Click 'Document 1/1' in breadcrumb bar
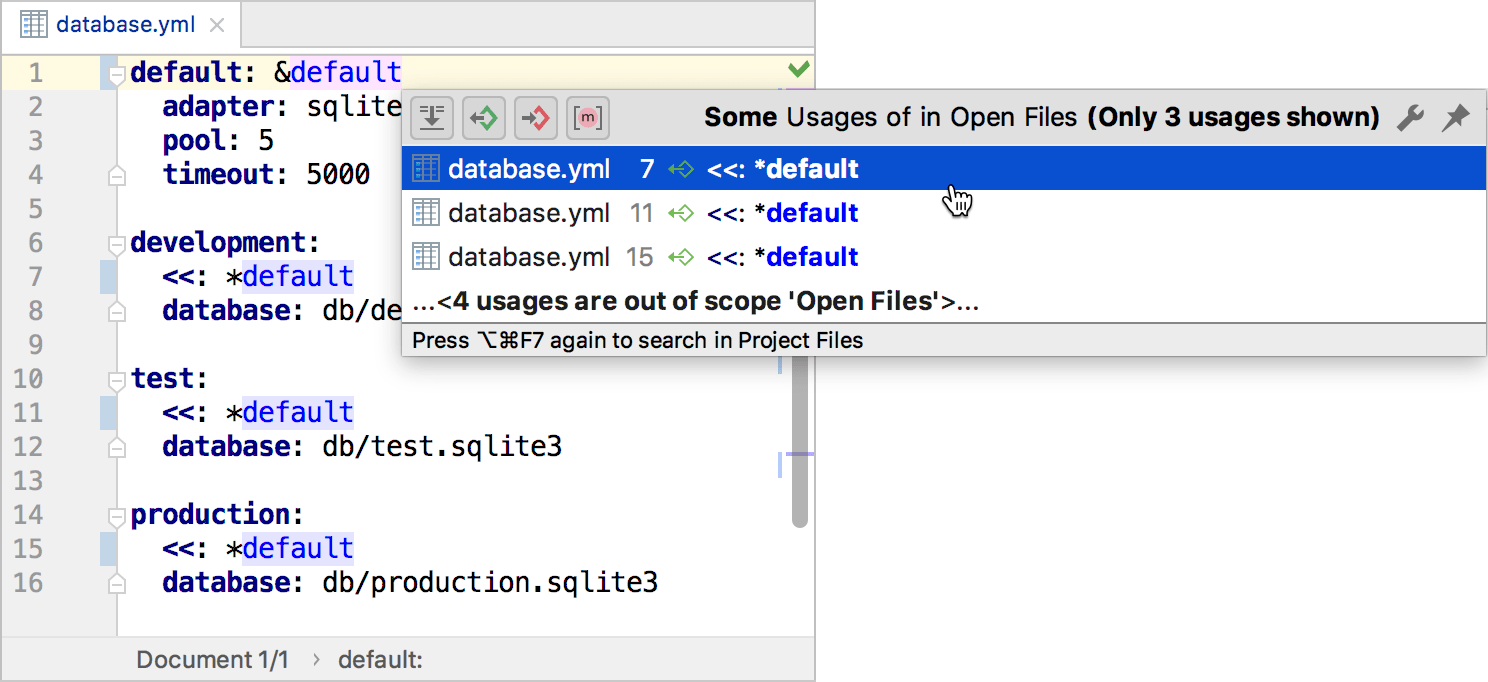 point(212,660)
